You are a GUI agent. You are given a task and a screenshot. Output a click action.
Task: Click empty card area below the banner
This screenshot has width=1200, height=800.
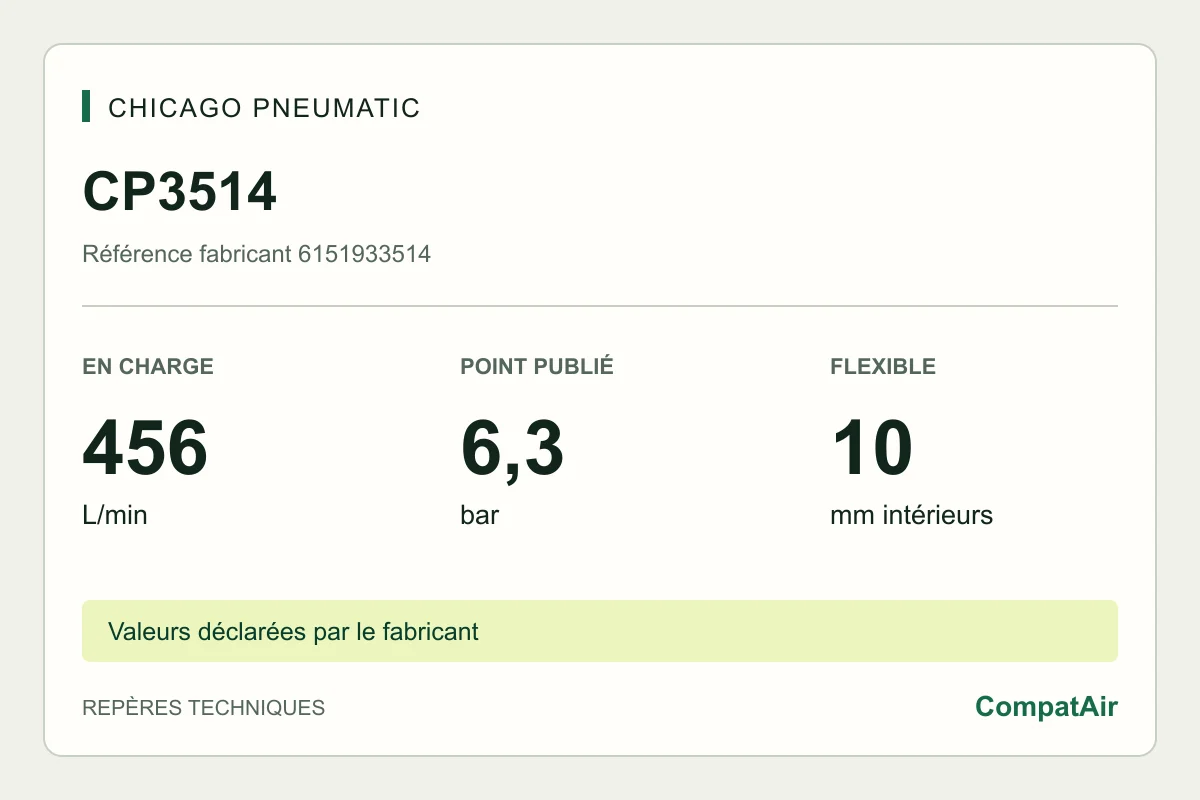tap(650, 708)
